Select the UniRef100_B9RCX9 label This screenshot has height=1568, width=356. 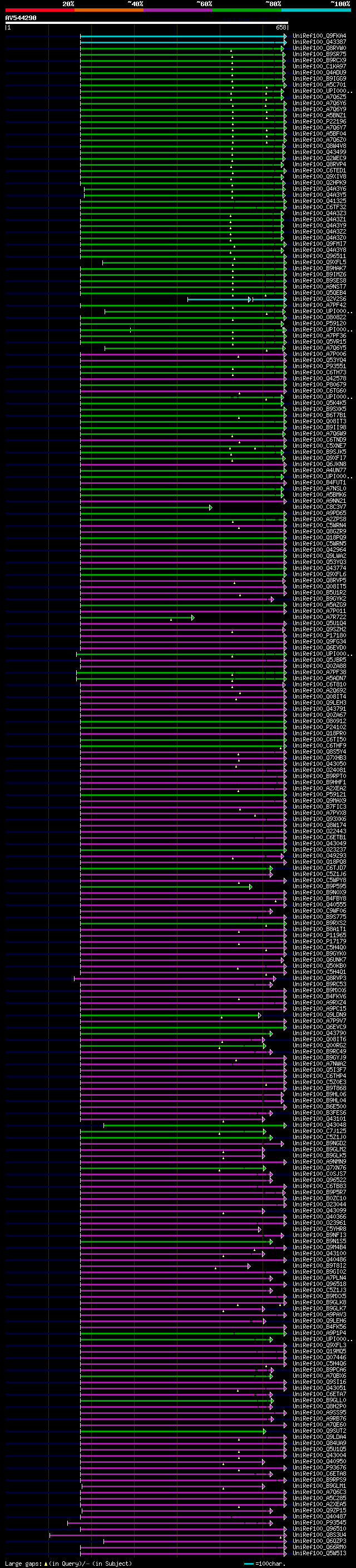click(319, 60)
